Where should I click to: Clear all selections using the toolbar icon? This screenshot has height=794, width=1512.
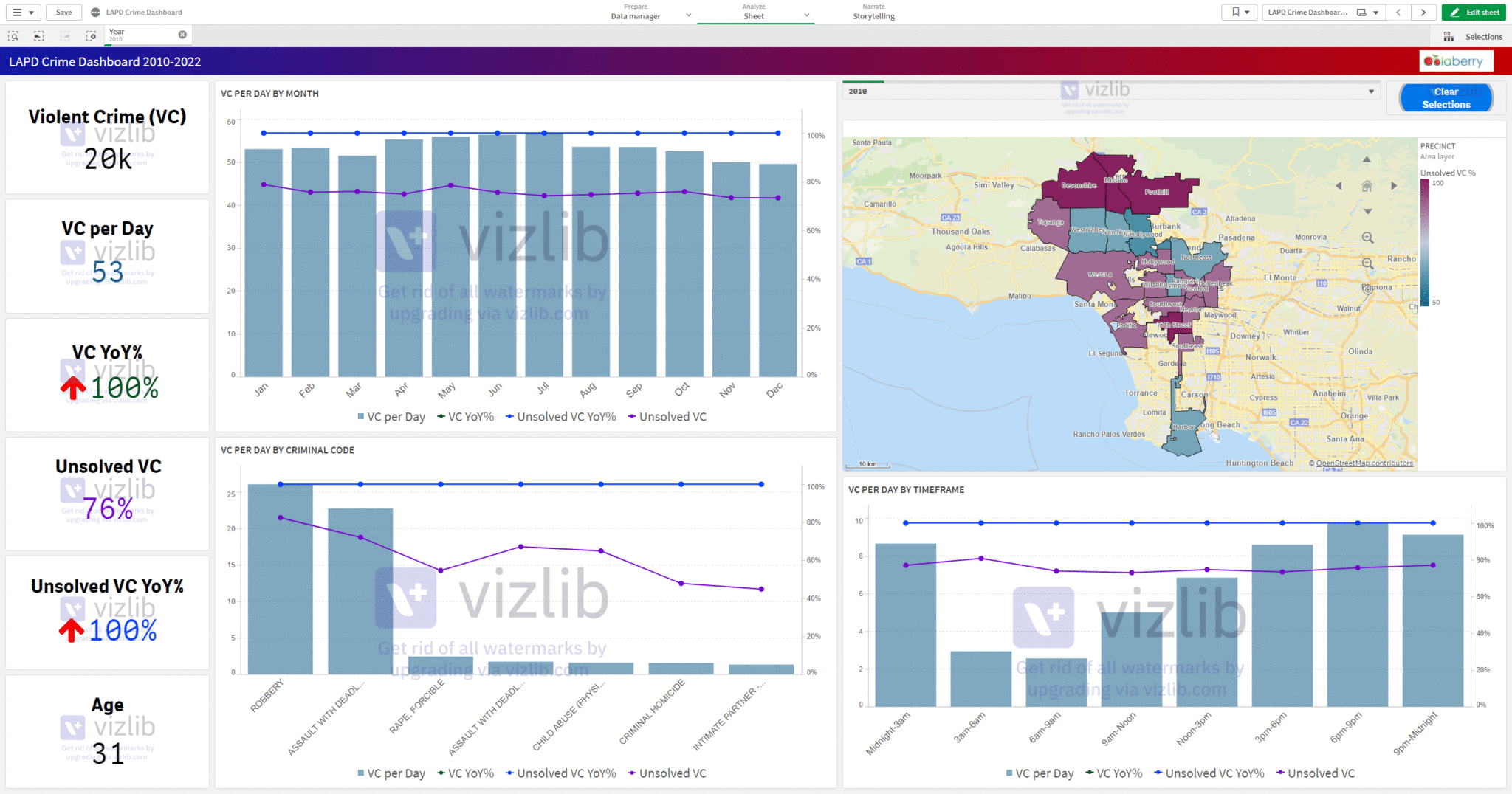[91, 35]
